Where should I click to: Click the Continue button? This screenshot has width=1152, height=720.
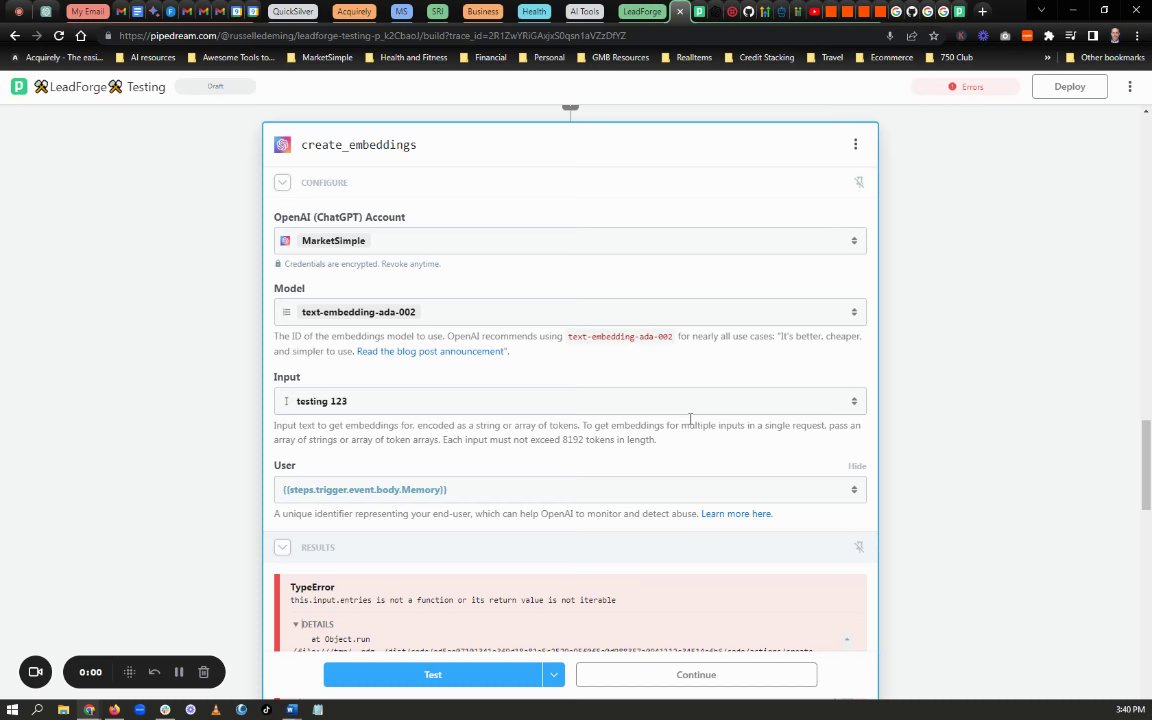(x=696, y=674)
